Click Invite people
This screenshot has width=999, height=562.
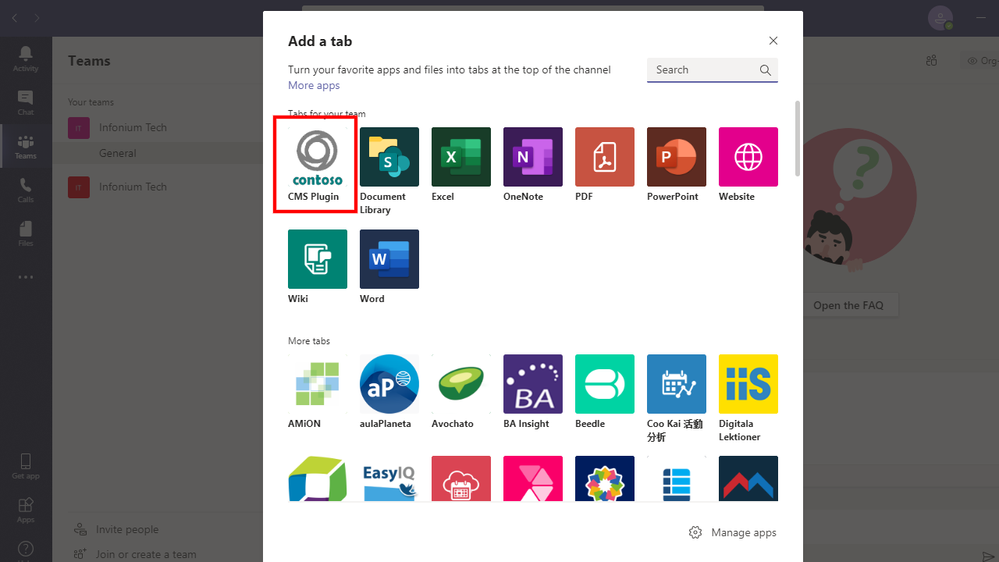coord(116,530)
